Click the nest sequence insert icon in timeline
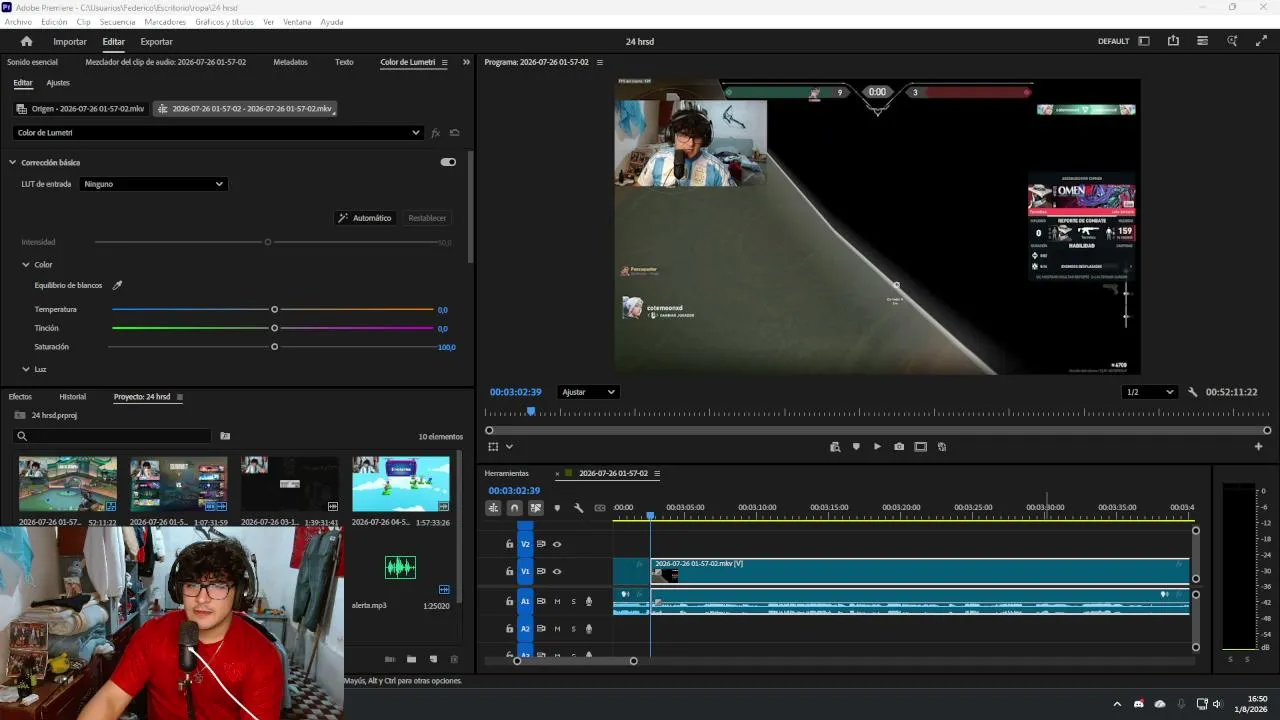 pos(493,508)
